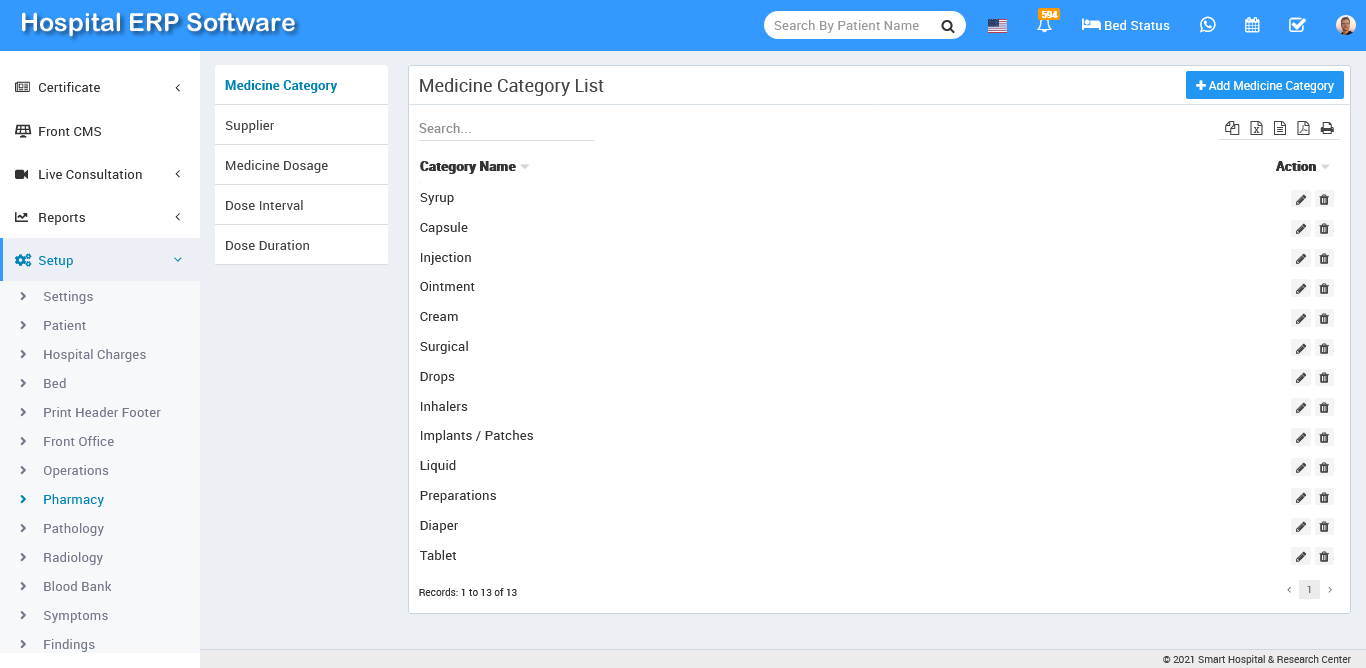1366x668 pixels.
Task: Delete the Liquid category
Action: 1324,467
